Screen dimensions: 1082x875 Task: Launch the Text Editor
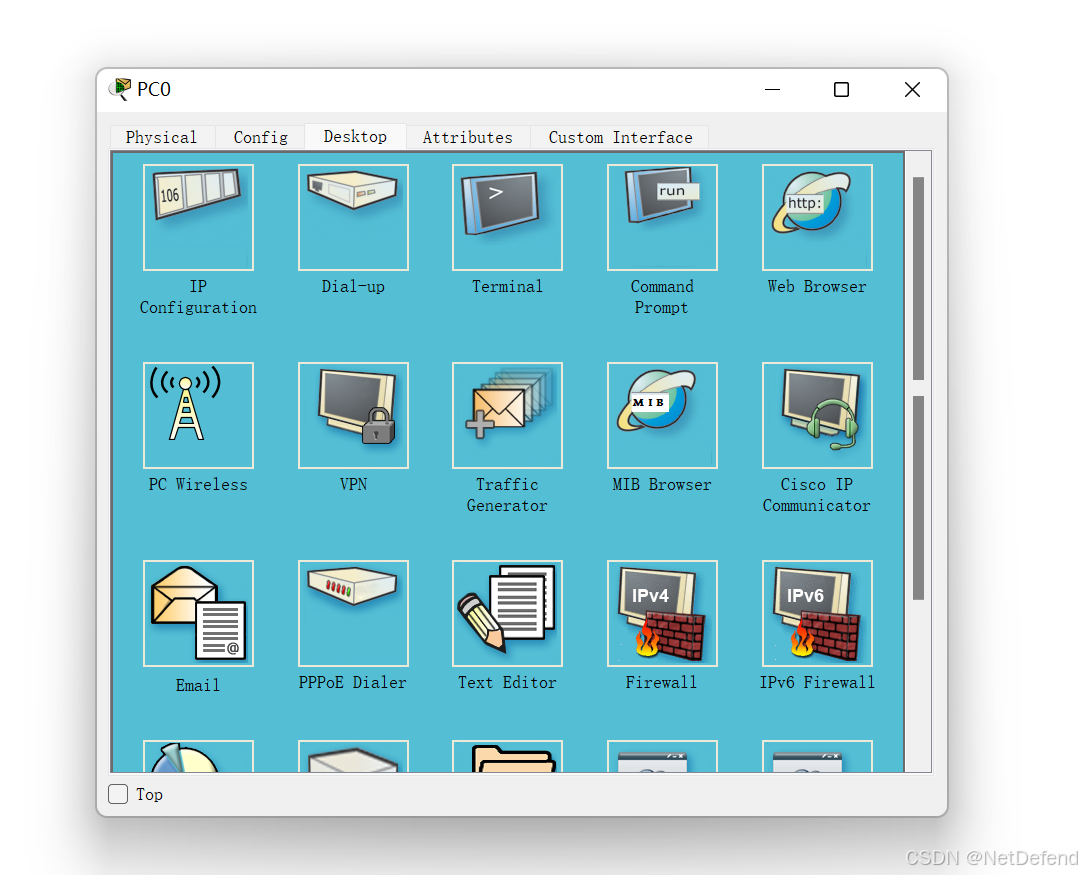tap(507, 613)
